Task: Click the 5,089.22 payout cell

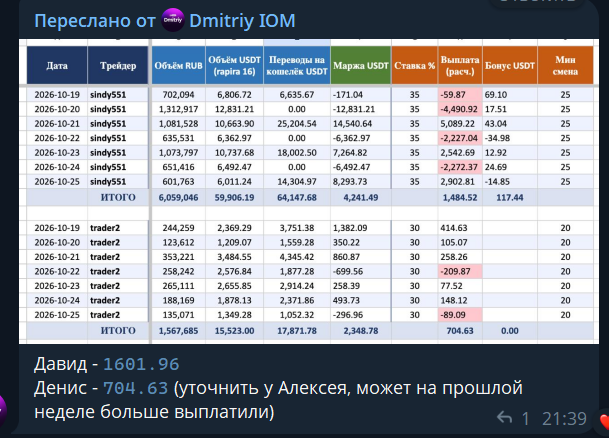Action: [460, 124]
